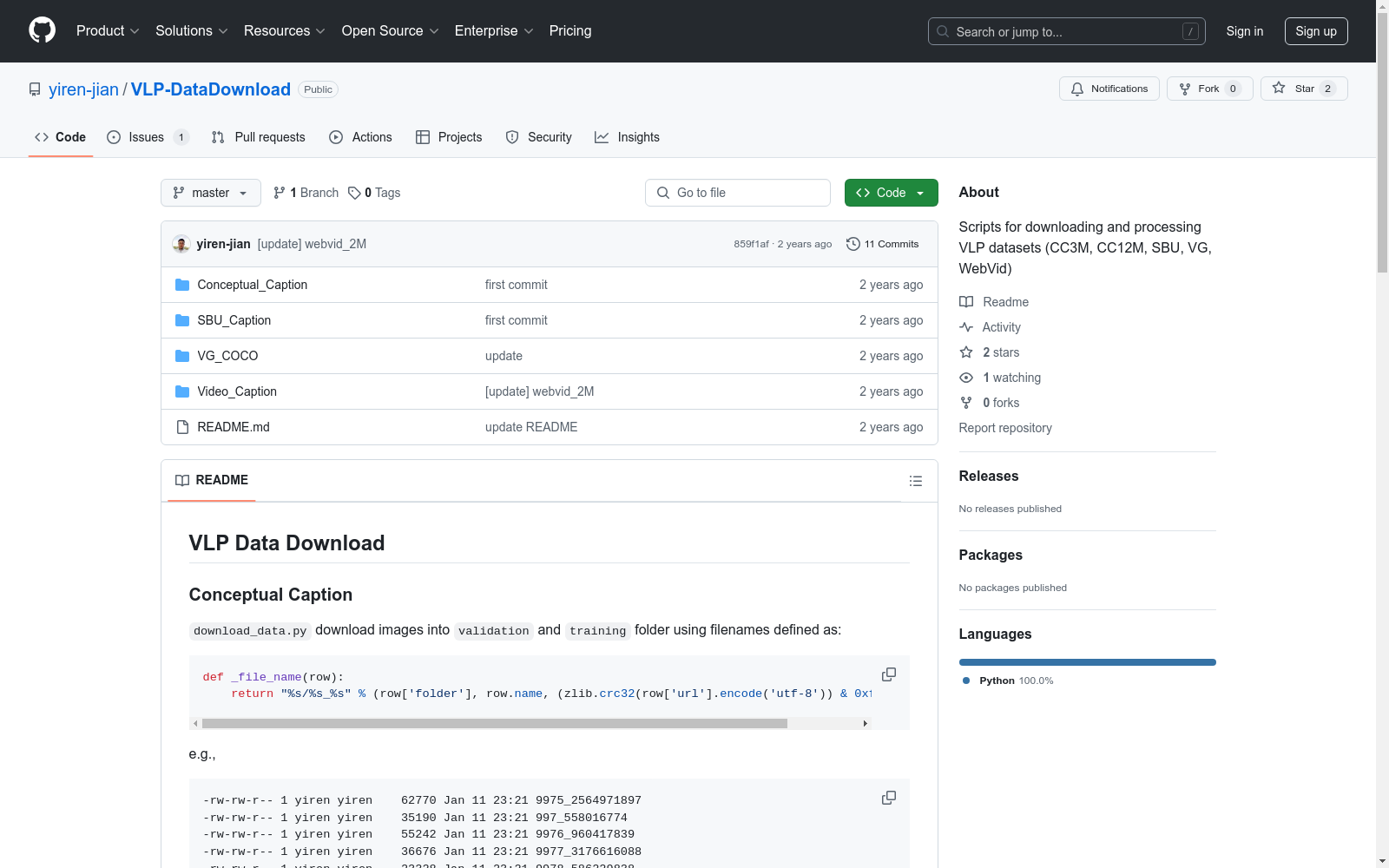Open the Code tab
The width and height of the screenshot is (1389, 868).
60,137
